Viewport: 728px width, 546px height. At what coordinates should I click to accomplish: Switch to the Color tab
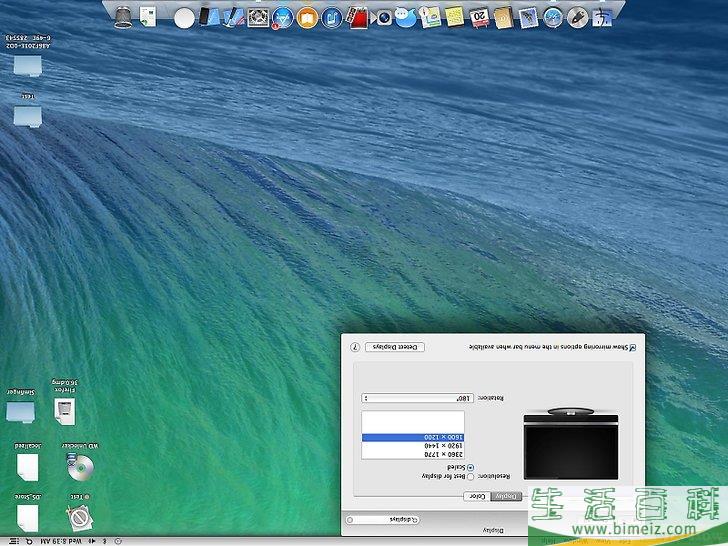coord(477,496)
